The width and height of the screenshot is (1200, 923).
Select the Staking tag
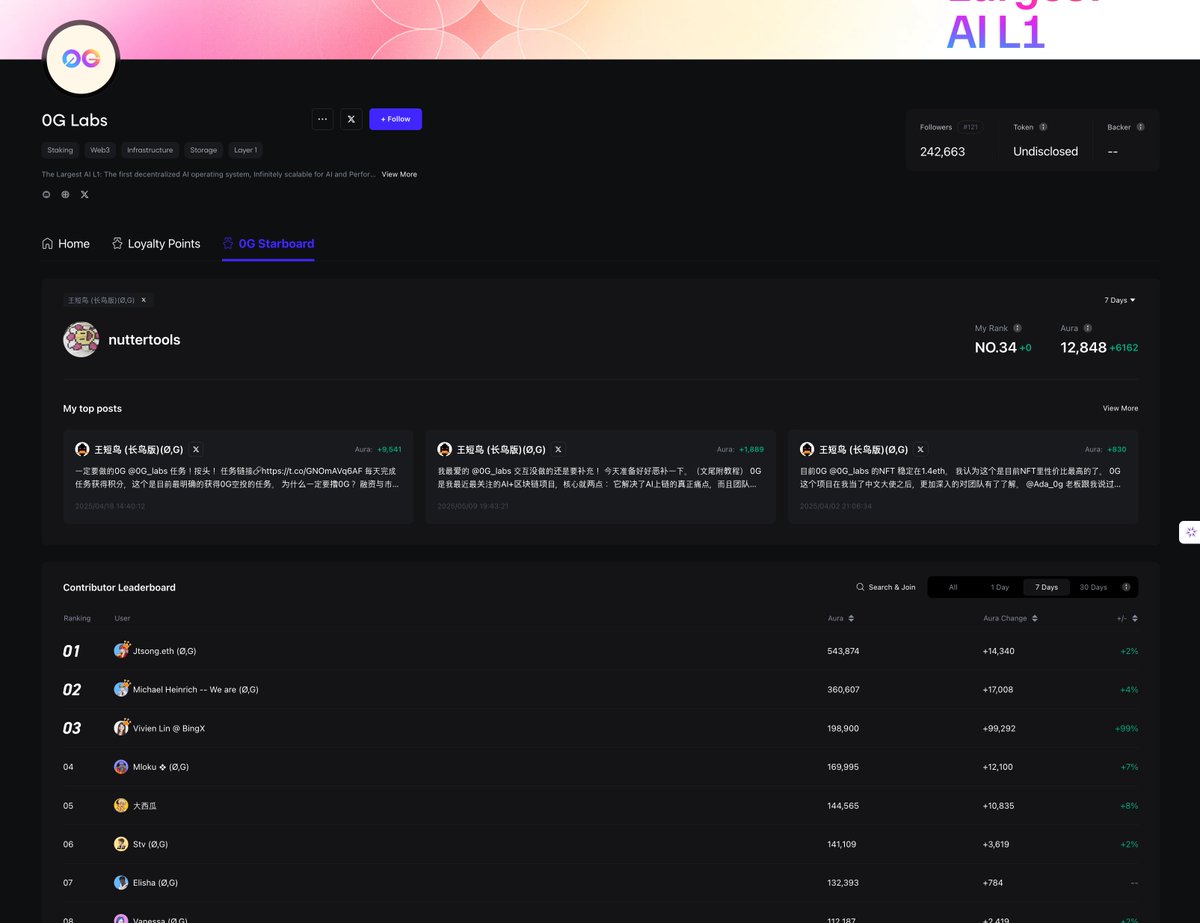click(x=60, y=150)
